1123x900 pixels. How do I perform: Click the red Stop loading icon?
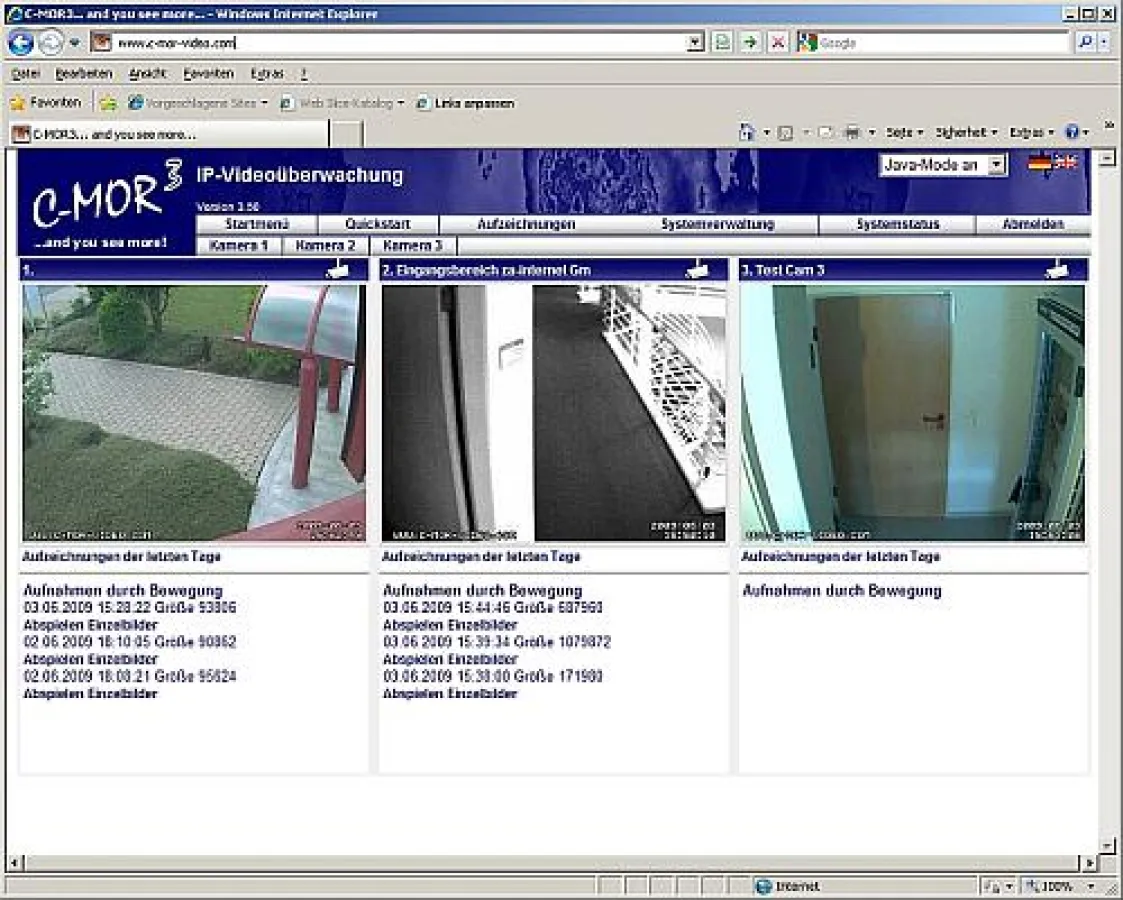pyautogui.click(x=777, y=43)
